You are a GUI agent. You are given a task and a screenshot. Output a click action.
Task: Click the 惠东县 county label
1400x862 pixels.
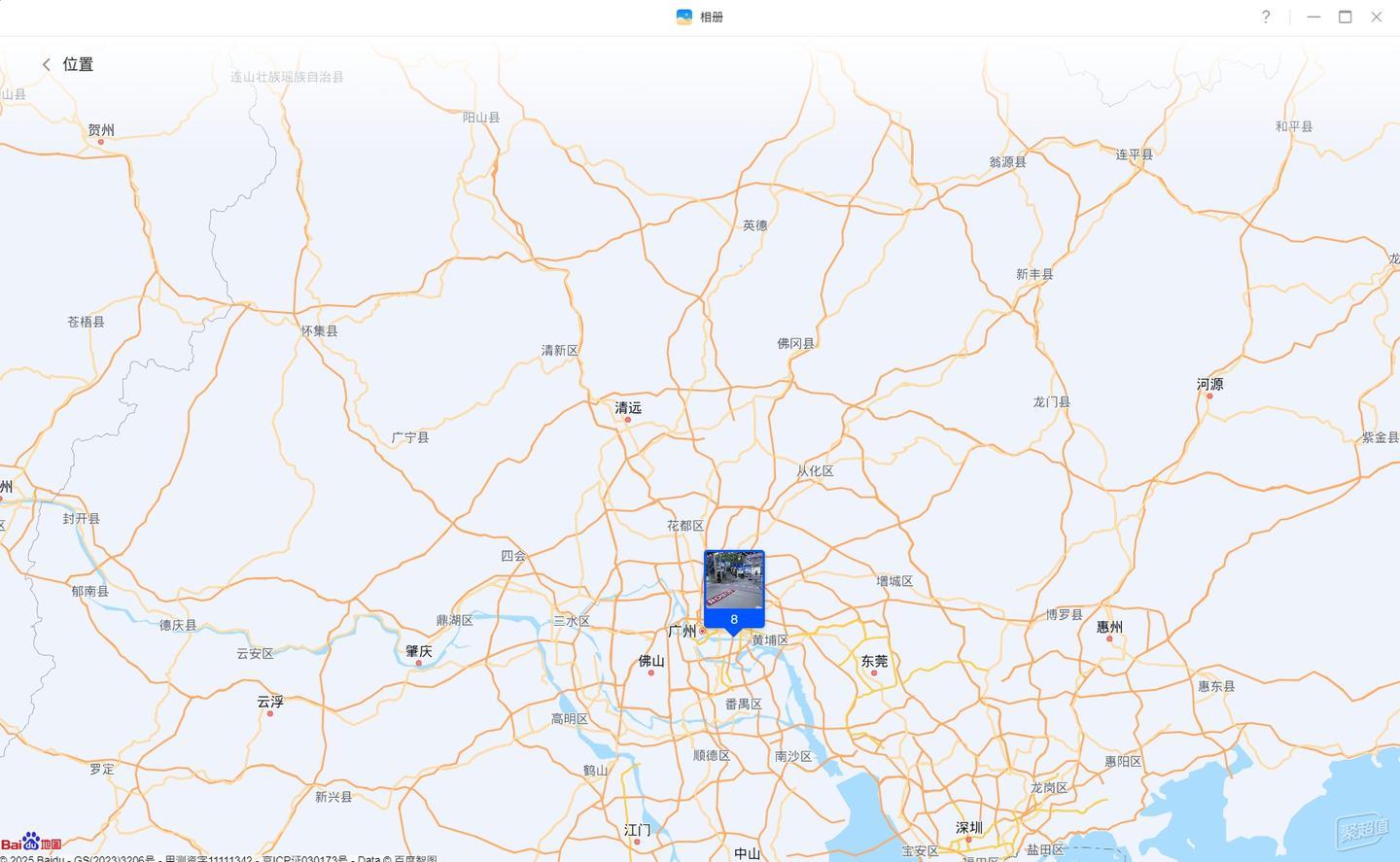click(x=1216, y=686)
